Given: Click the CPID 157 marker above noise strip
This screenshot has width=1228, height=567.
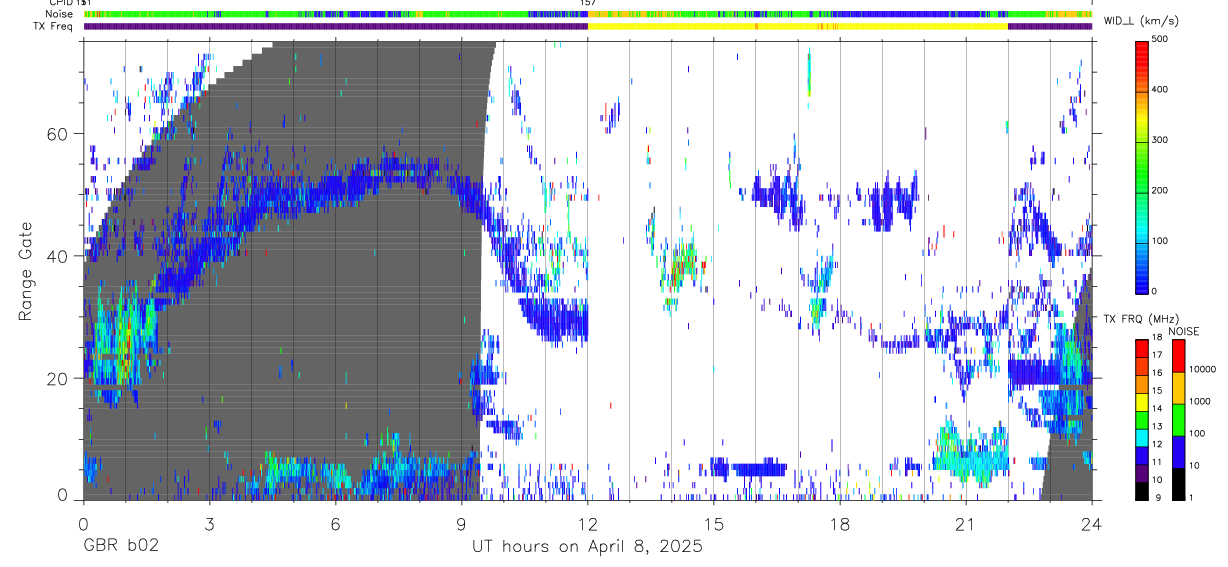Looking at the screenshot, I should pos(589,3).
